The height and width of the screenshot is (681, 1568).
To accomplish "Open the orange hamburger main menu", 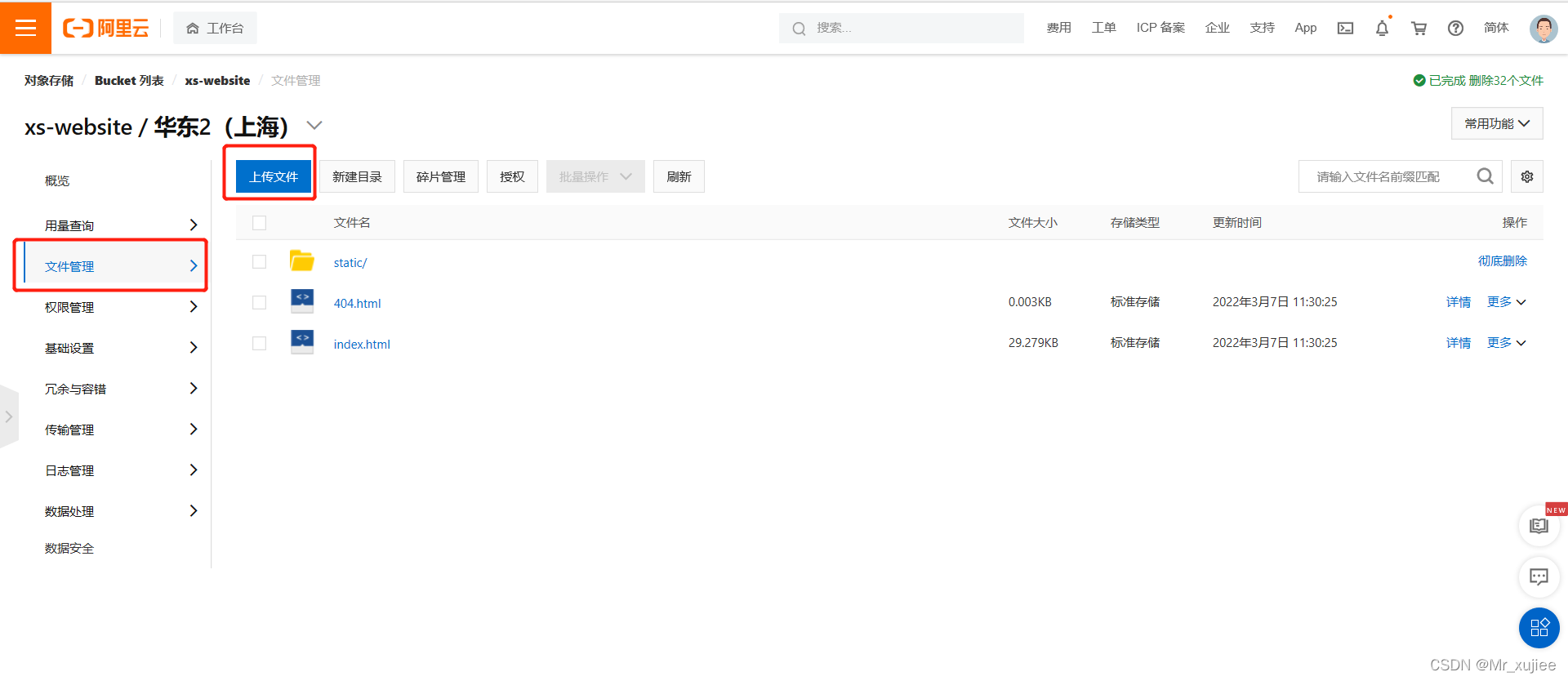I will (x=25, y=28).
